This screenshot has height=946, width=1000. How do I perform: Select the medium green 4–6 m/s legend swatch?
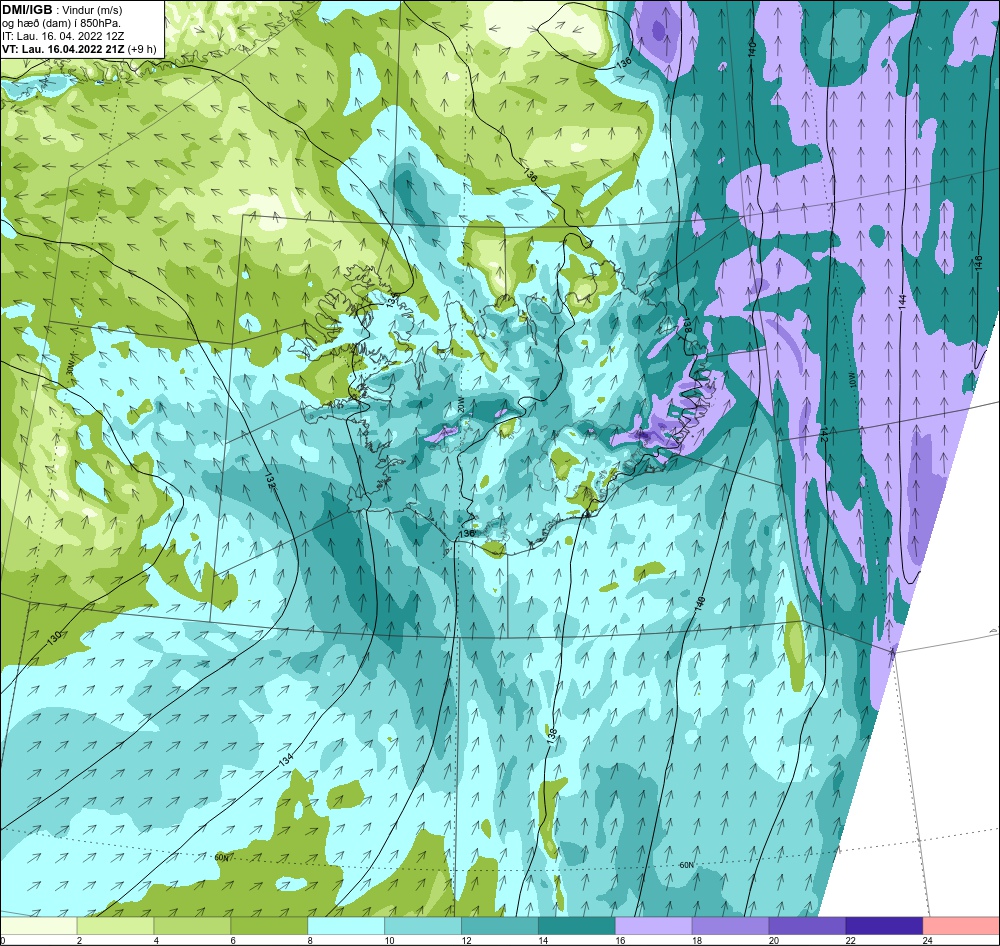pyautogui.click(x=192, y=925)
